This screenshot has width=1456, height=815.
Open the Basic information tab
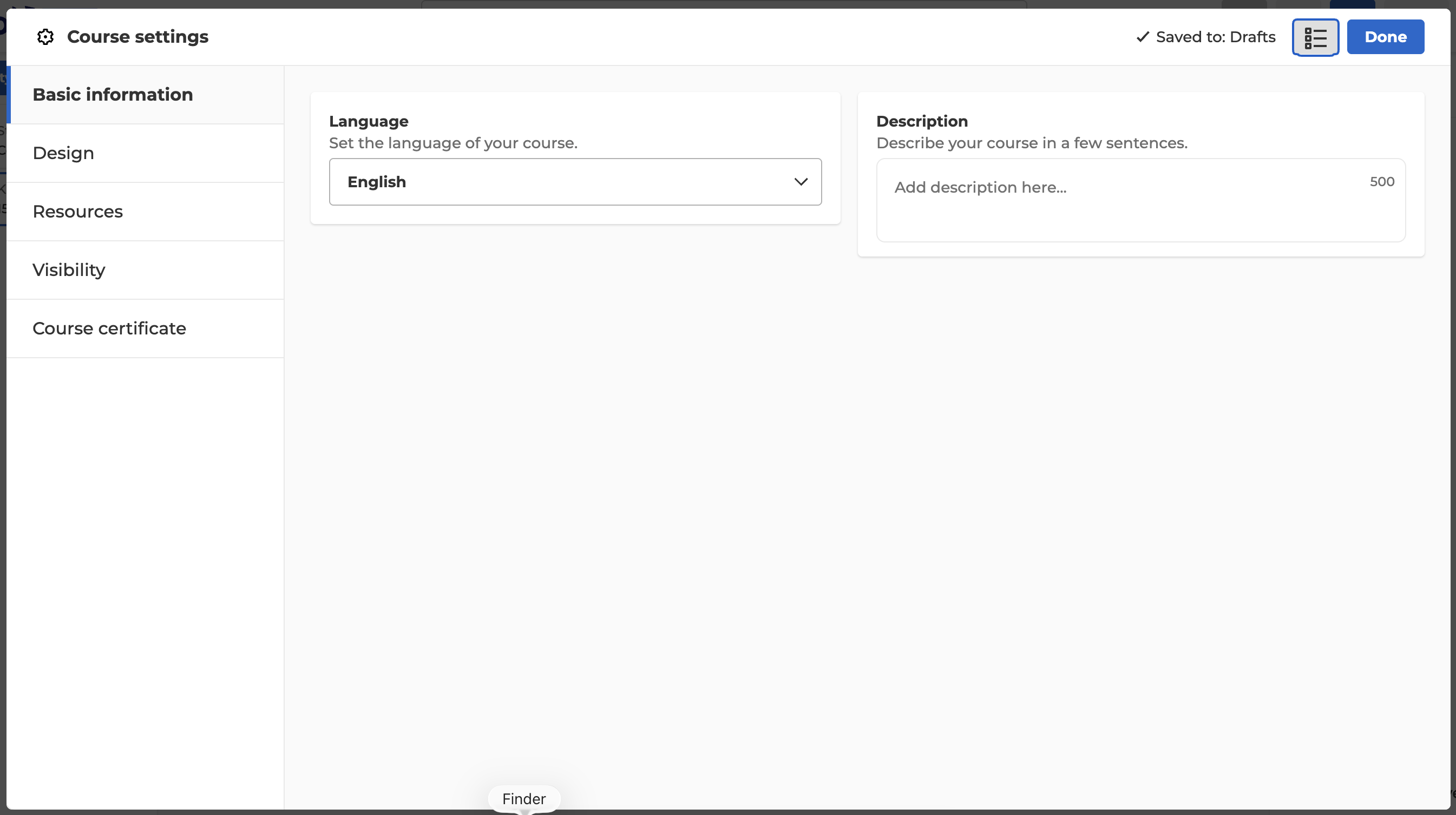pos(145,94)
